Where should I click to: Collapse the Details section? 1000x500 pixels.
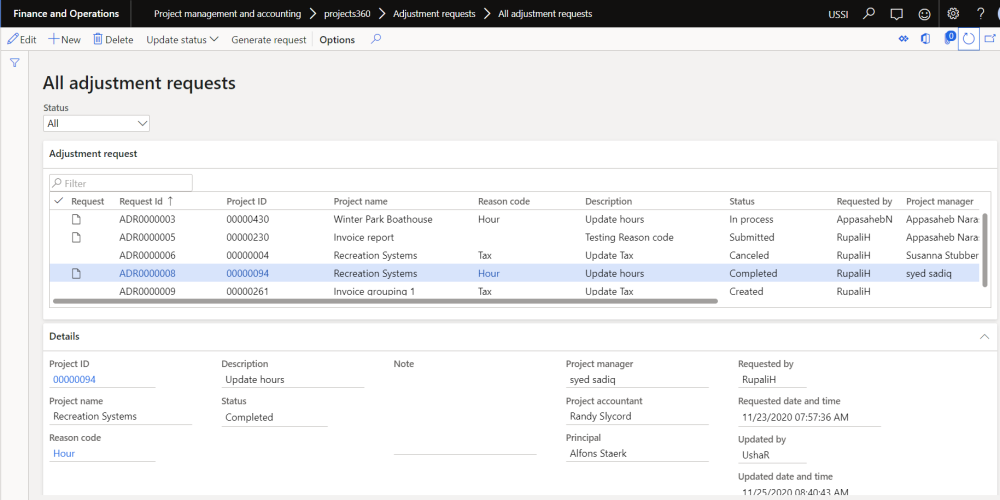click(x=984, y=337)
